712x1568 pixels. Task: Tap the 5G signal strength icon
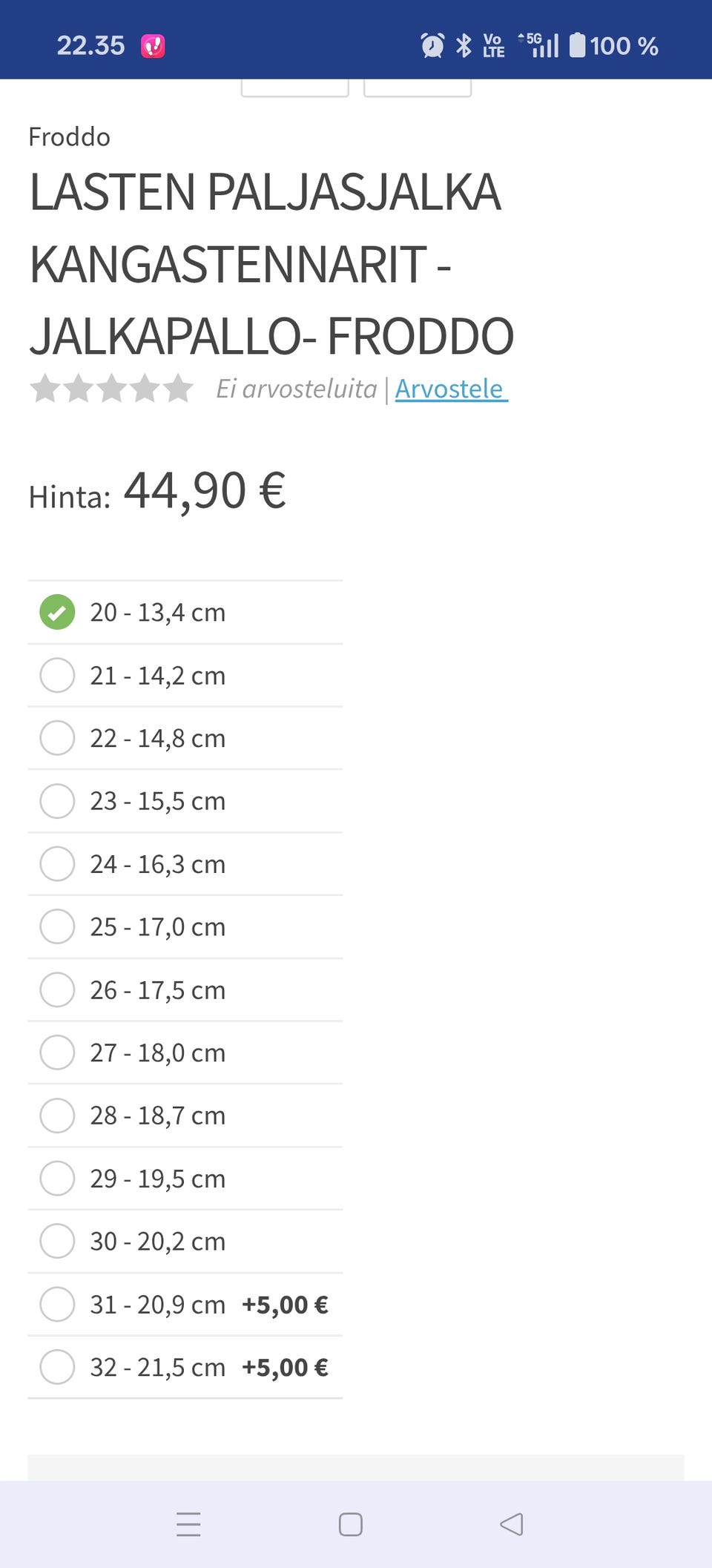point(540,46)
